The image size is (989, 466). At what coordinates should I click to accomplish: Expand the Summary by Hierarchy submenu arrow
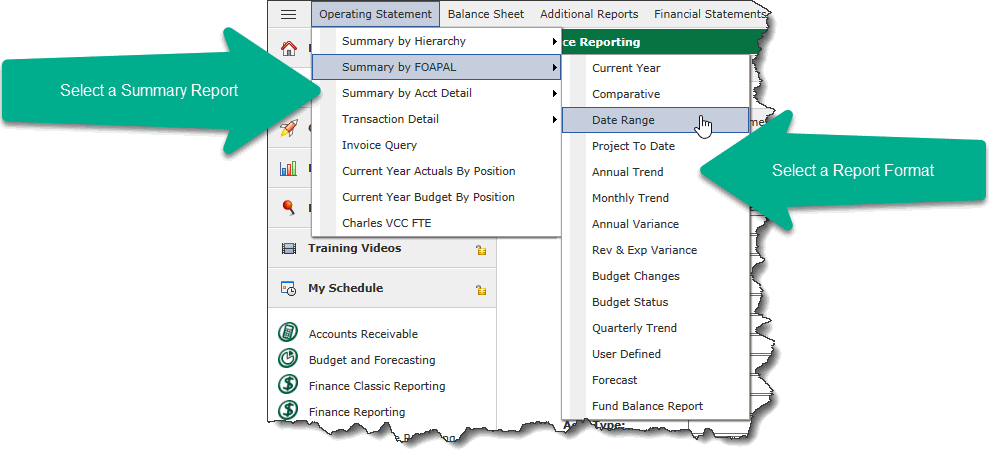coord(554,42)
